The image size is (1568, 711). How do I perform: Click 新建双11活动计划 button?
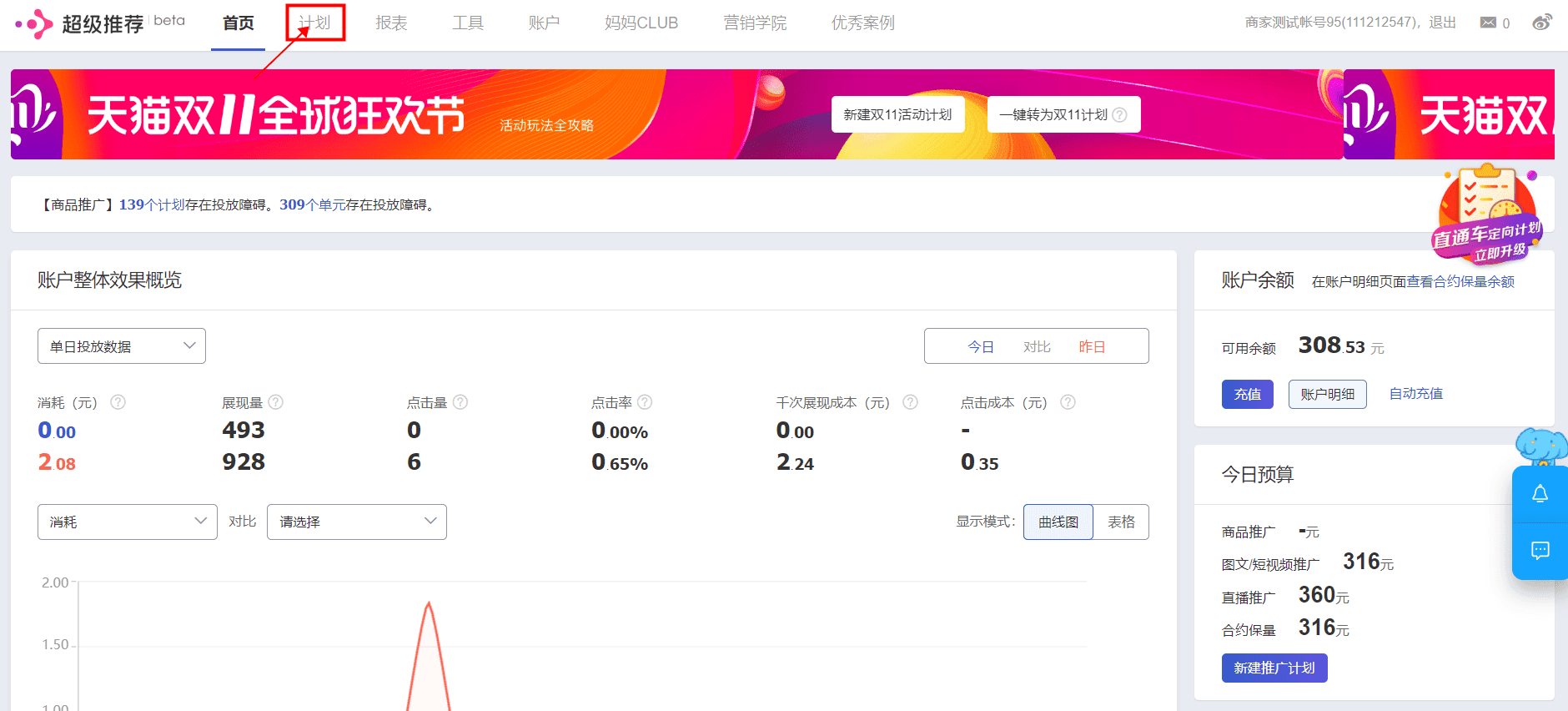[897, 115]
